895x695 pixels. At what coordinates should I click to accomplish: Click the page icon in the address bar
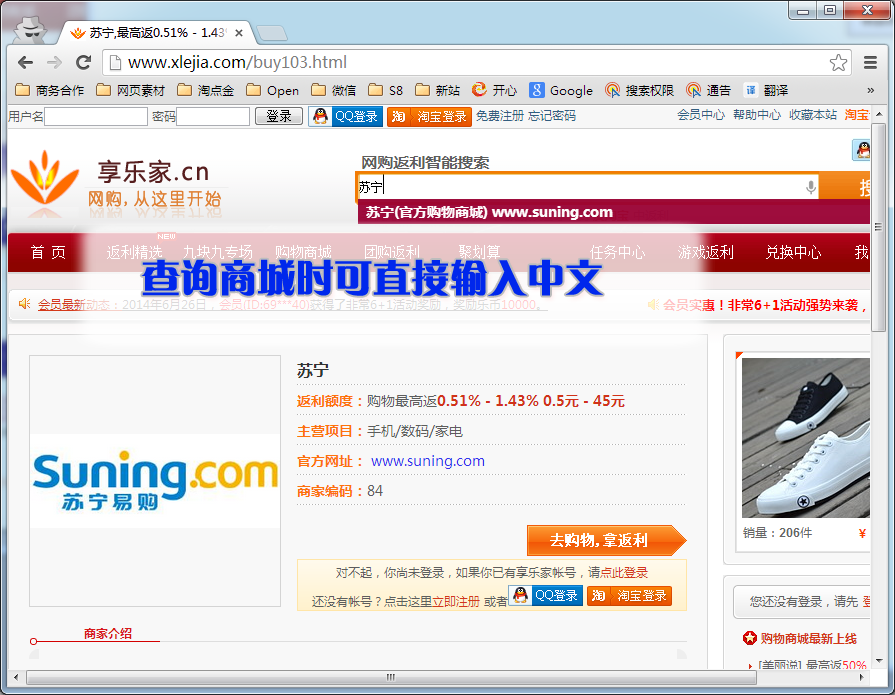(115, 62)
